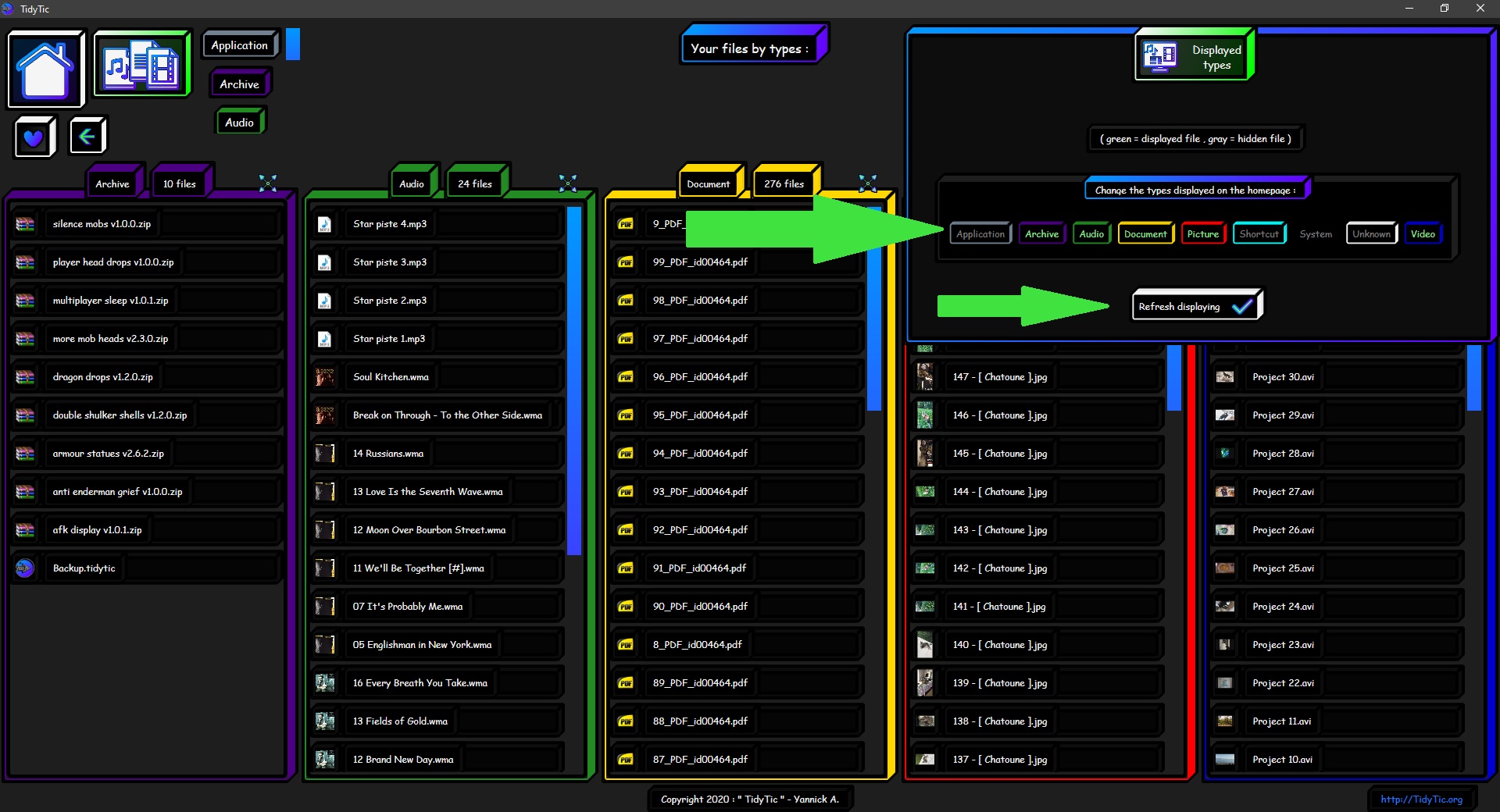Viewport: 1500px width, 812px height.
Task: Click the blue heart favorites icon
Action: coord(34,137)
